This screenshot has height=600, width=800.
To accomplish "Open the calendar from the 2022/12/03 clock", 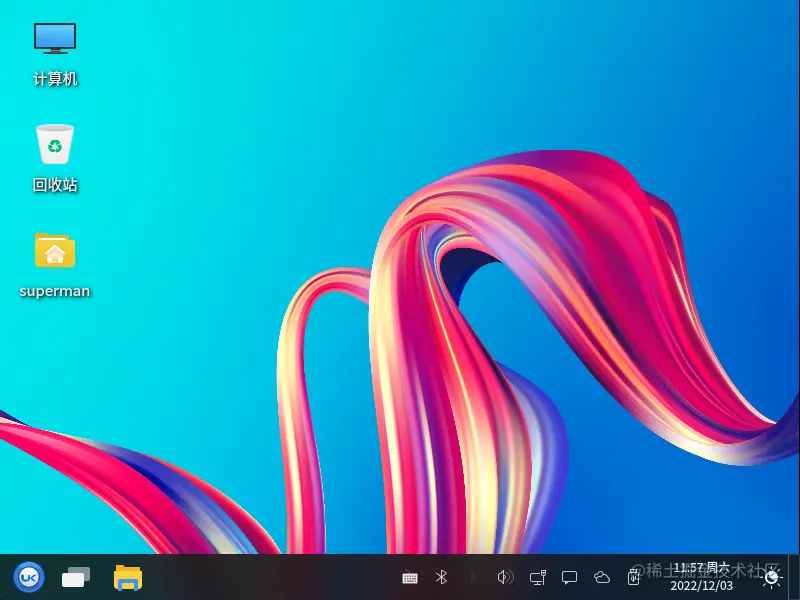I will coord(702,577).
